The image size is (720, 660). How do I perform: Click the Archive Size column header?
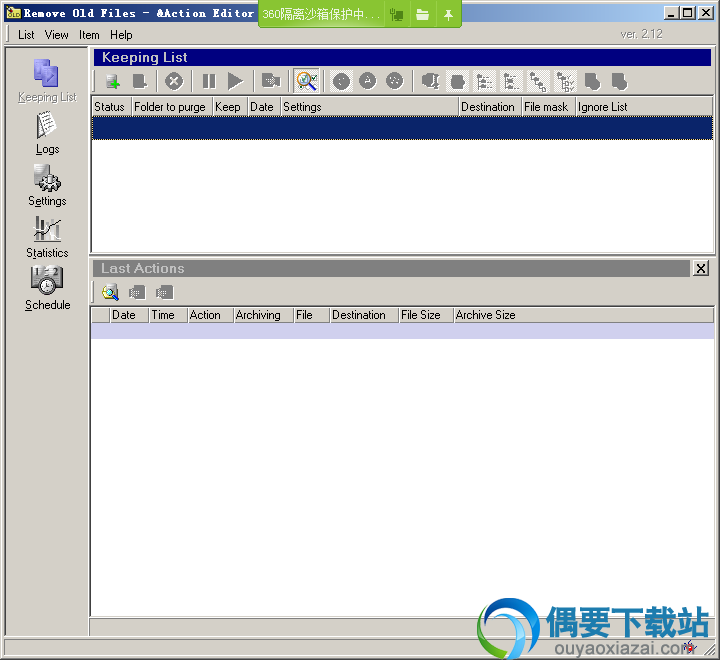(x=584, y=315)
